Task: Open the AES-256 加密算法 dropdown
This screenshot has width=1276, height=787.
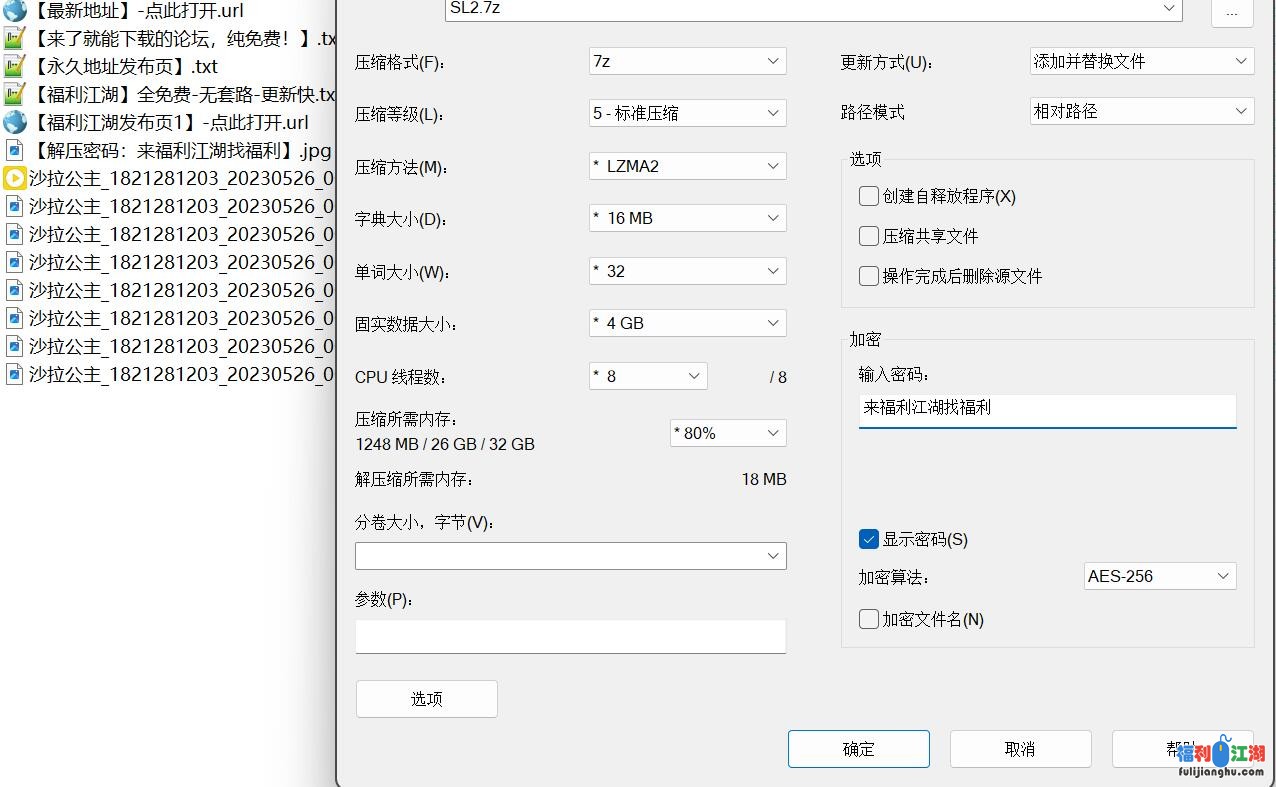Action: (x=1159, y=576)
